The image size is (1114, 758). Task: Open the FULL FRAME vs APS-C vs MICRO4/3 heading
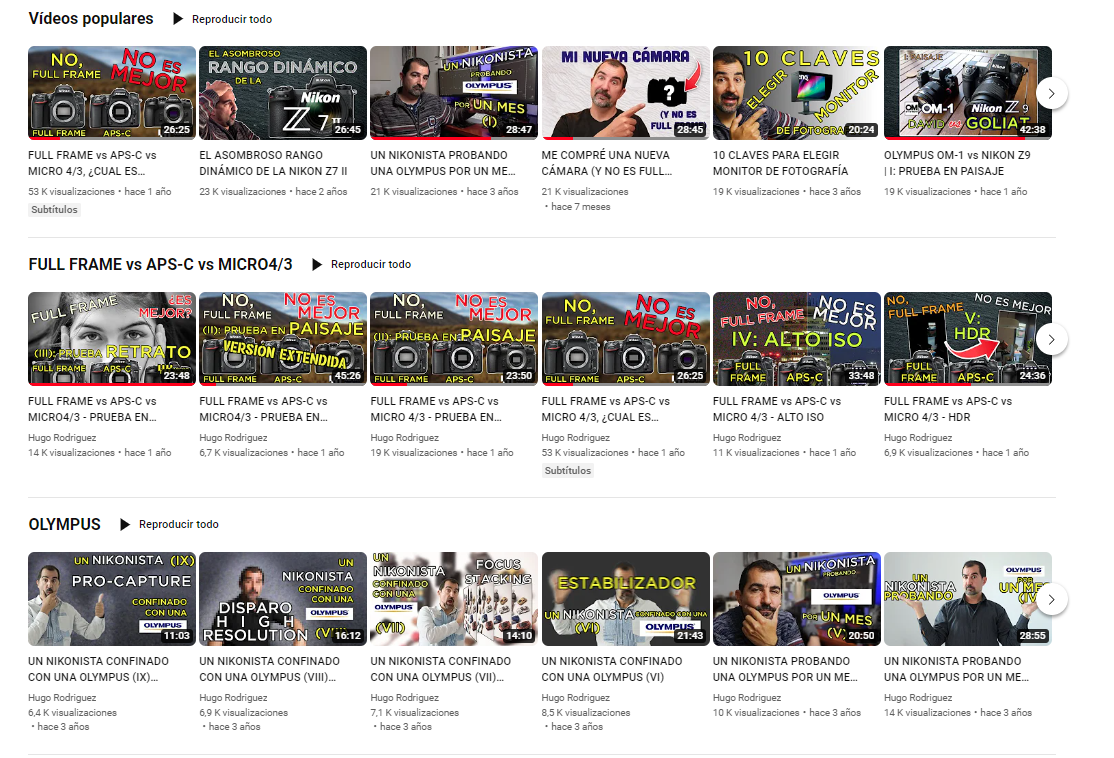click(161, 264)
